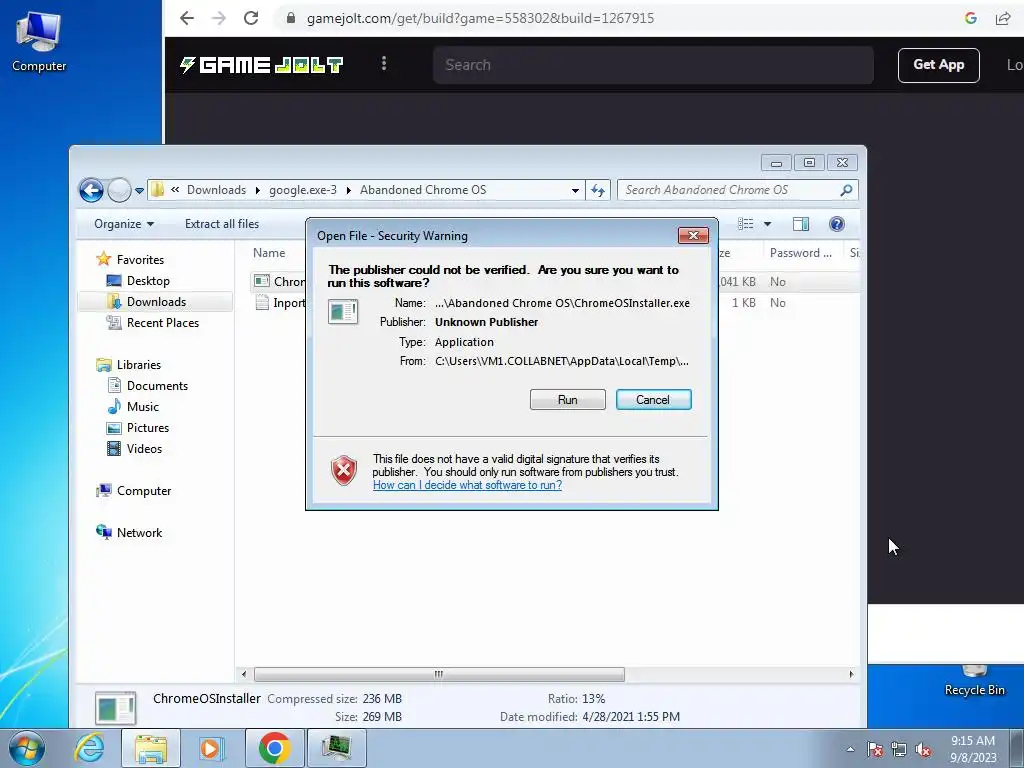Select Favorites in the navigation pane
This screenshot has width=1024, height=768.
(x=140, y=259)
